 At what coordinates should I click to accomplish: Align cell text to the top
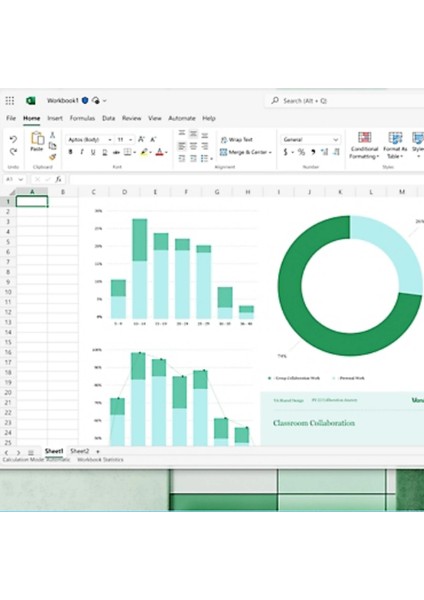tap(182, 134)
